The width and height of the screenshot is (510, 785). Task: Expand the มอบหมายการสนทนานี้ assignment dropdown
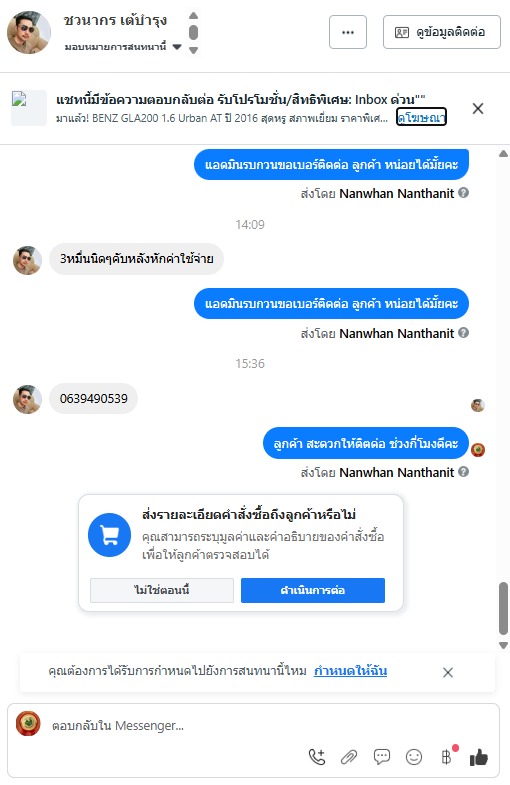click(177, 47)
